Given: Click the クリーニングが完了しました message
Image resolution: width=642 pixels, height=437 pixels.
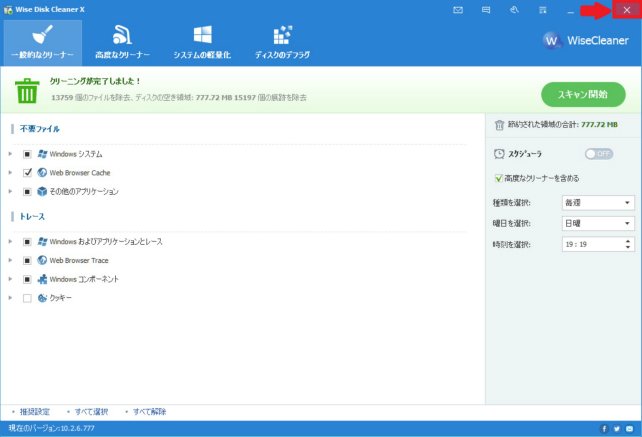Looking at the screenshot, I should pos(95,82).
